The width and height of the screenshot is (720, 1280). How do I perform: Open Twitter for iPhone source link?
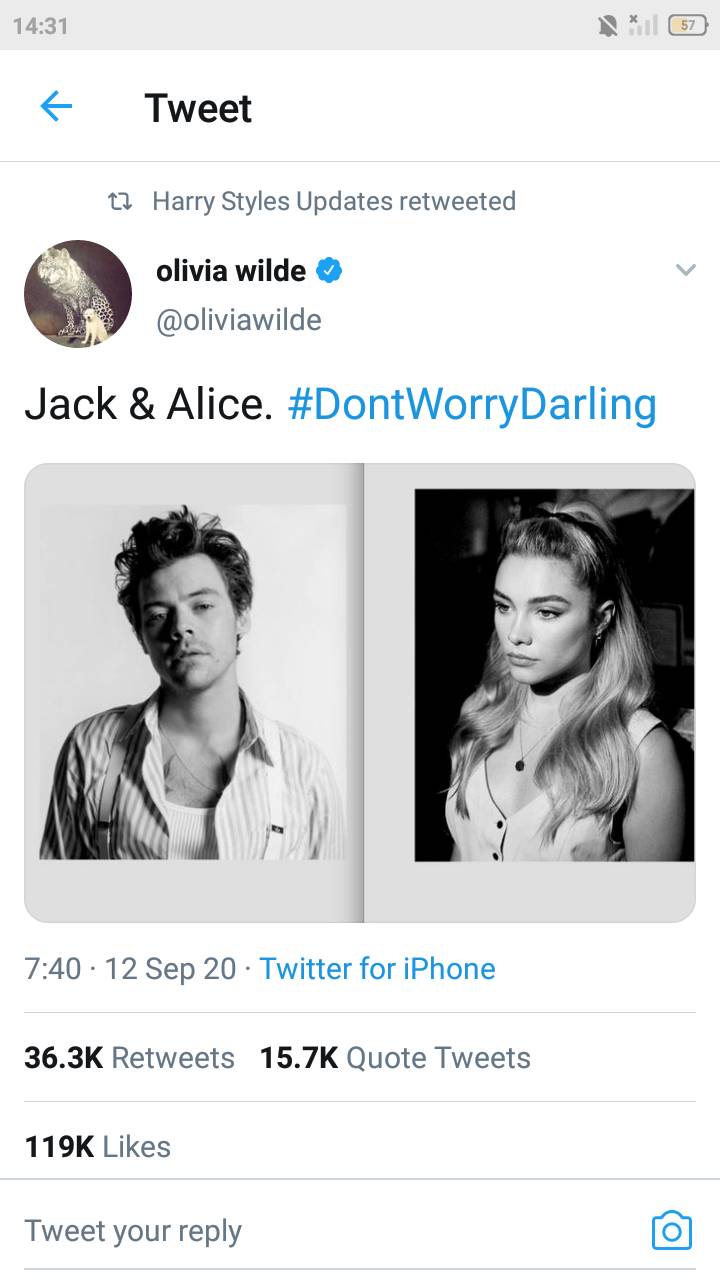coord(377,968)
